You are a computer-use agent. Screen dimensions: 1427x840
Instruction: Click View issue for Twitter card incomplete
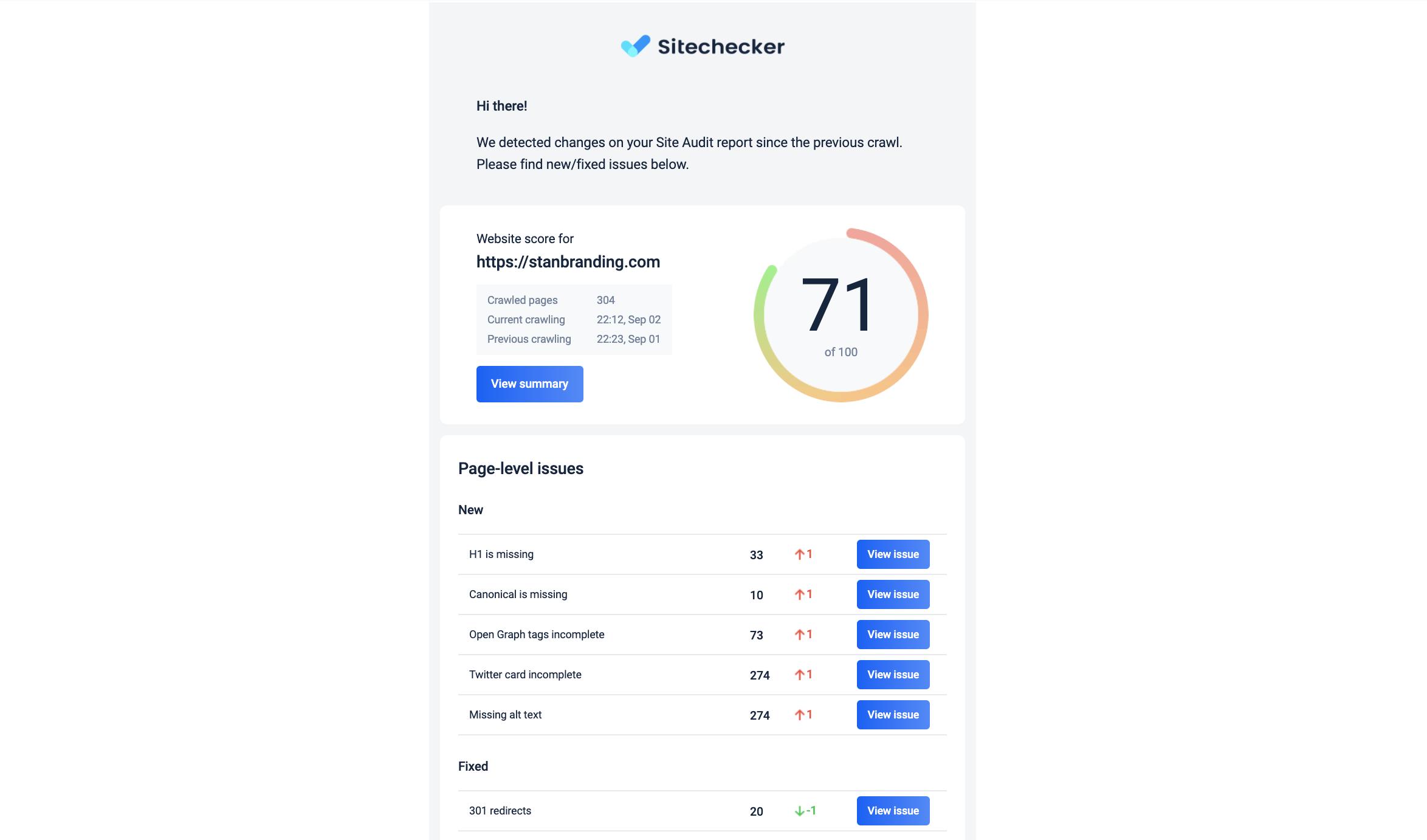pyautogui.click(x=893, y=674)
